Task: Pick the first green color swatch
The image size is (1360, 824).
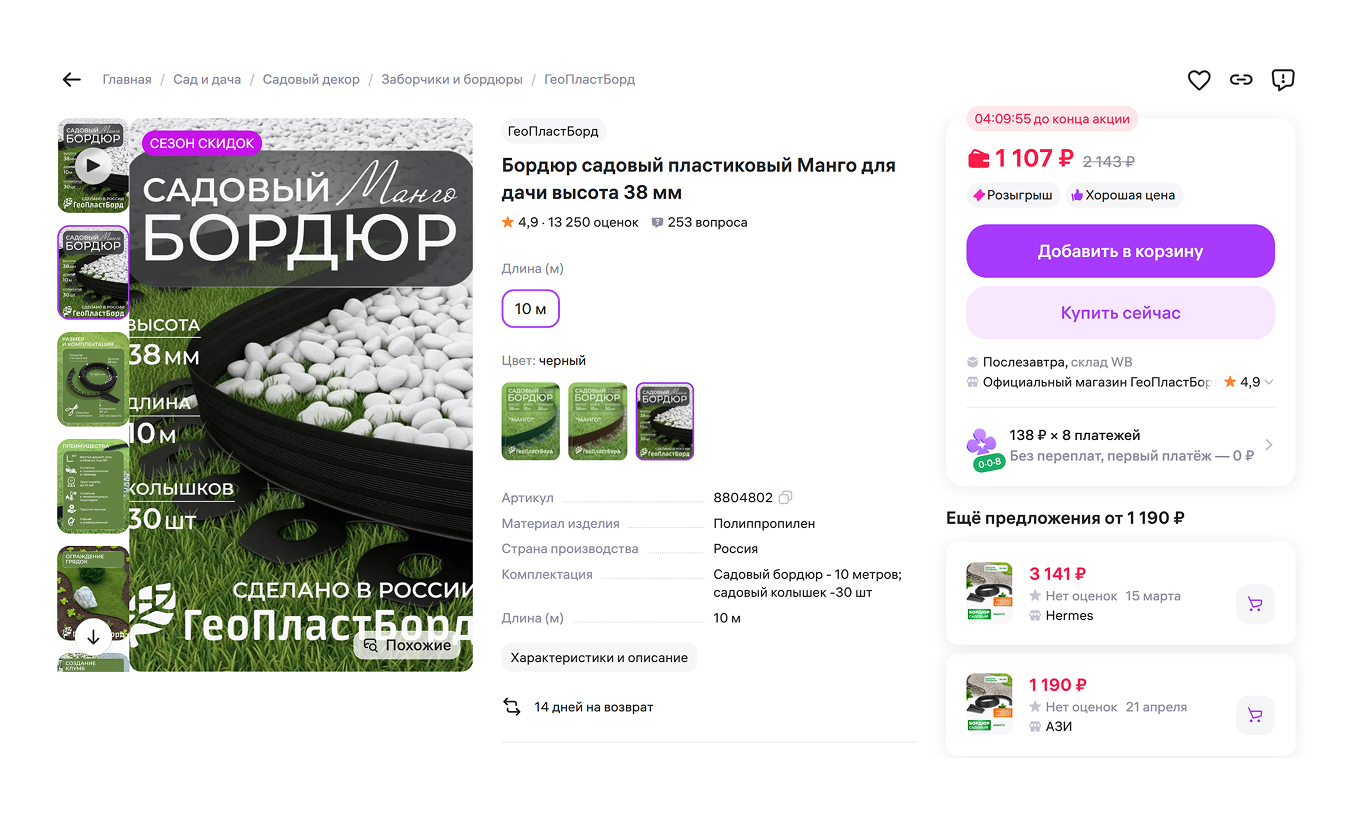Action: [x=530, y=421]
